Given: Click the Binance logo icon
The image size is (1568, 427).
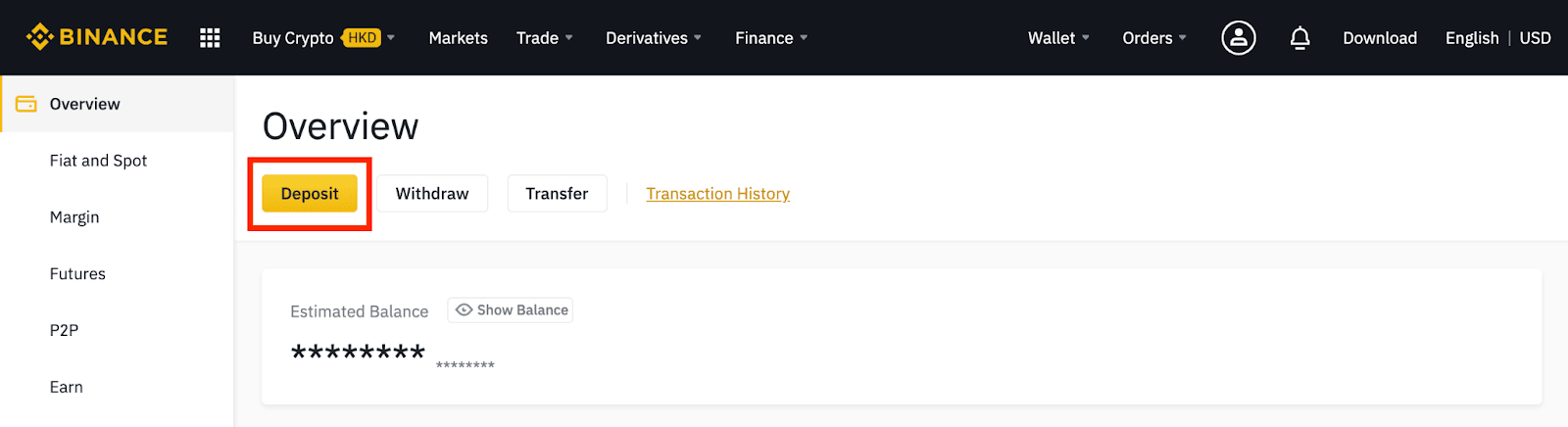Looking at the screenshot, I should pyautogui.click(x=40, y=37).
